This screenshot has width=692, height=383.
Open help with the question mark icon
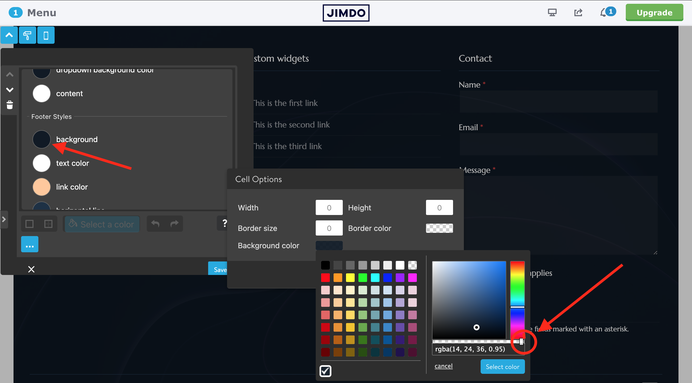tap(224, 223)
